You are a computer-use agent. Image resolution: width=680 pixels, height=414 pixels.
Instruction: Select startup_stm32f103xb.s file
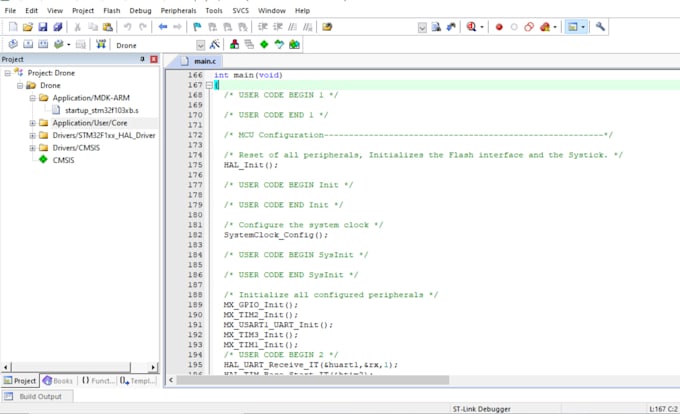pos(101,111)
